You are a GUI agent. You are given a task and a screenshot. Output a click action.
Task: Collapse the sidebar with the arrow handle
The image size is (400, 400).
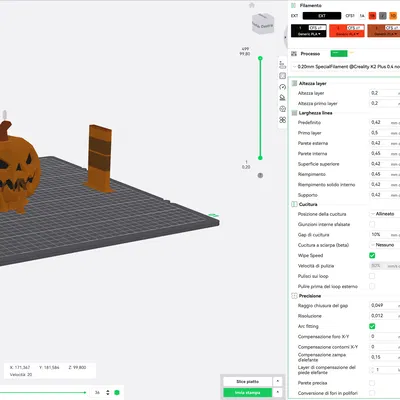[285, 37]
